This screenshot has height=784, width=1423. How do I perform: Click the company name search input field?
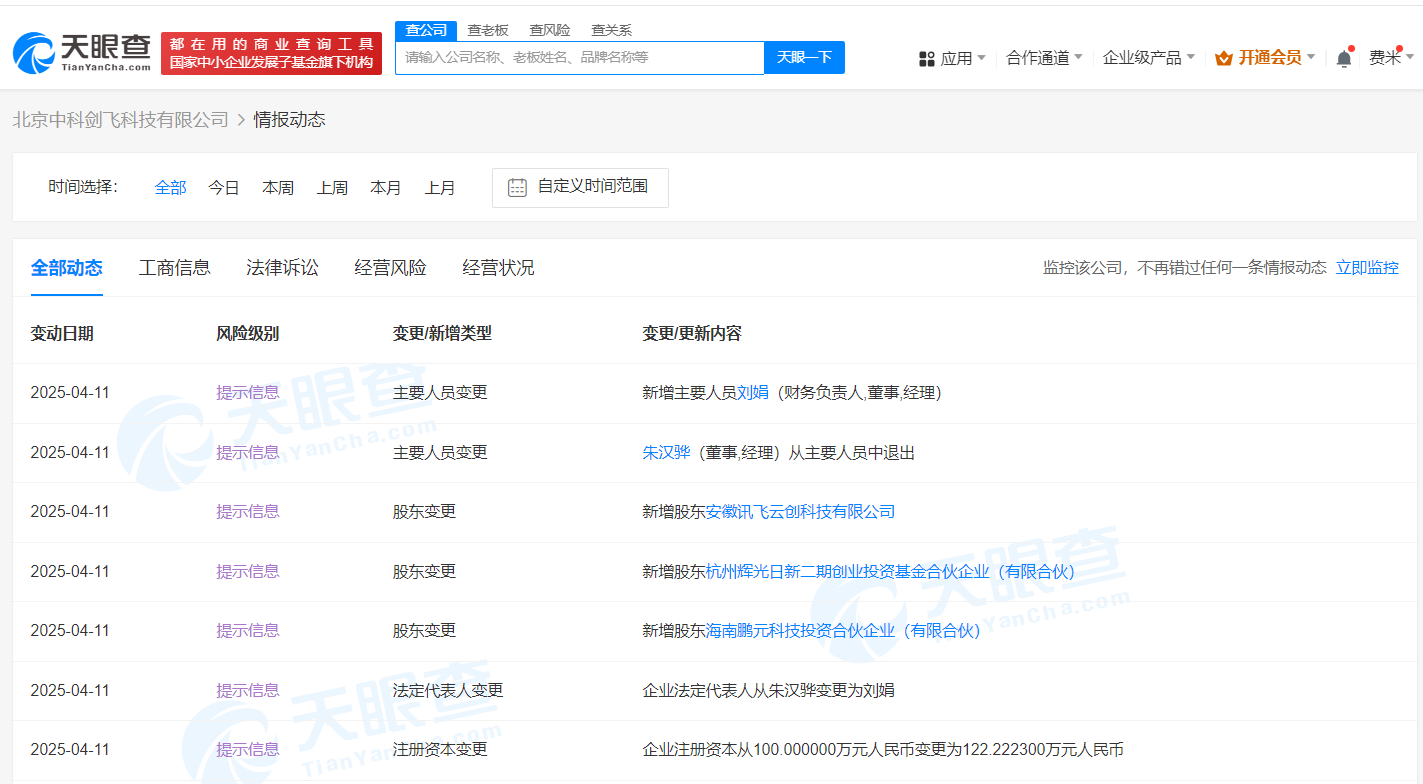pyautogui.click(x=580, y=57)
